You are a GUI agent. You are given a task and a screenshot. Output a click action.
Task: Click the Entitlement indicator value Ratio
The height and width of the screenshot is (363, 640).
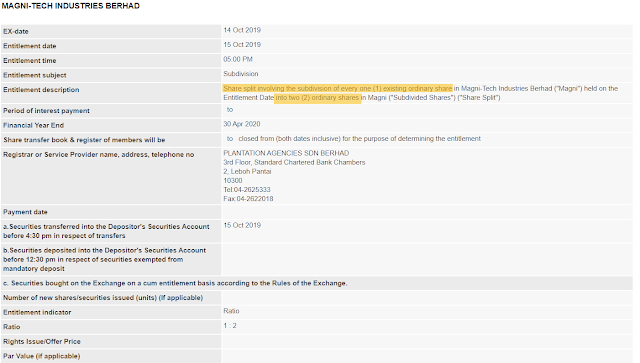pyautogui.click(x=231, y=311)
